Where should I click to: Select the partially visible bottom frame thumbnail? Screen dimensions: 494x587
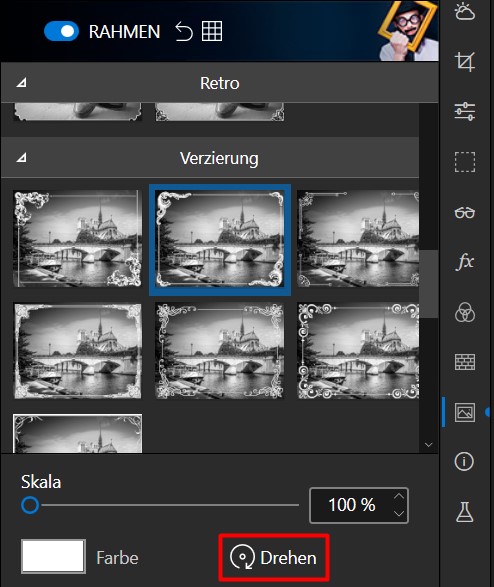77,433
